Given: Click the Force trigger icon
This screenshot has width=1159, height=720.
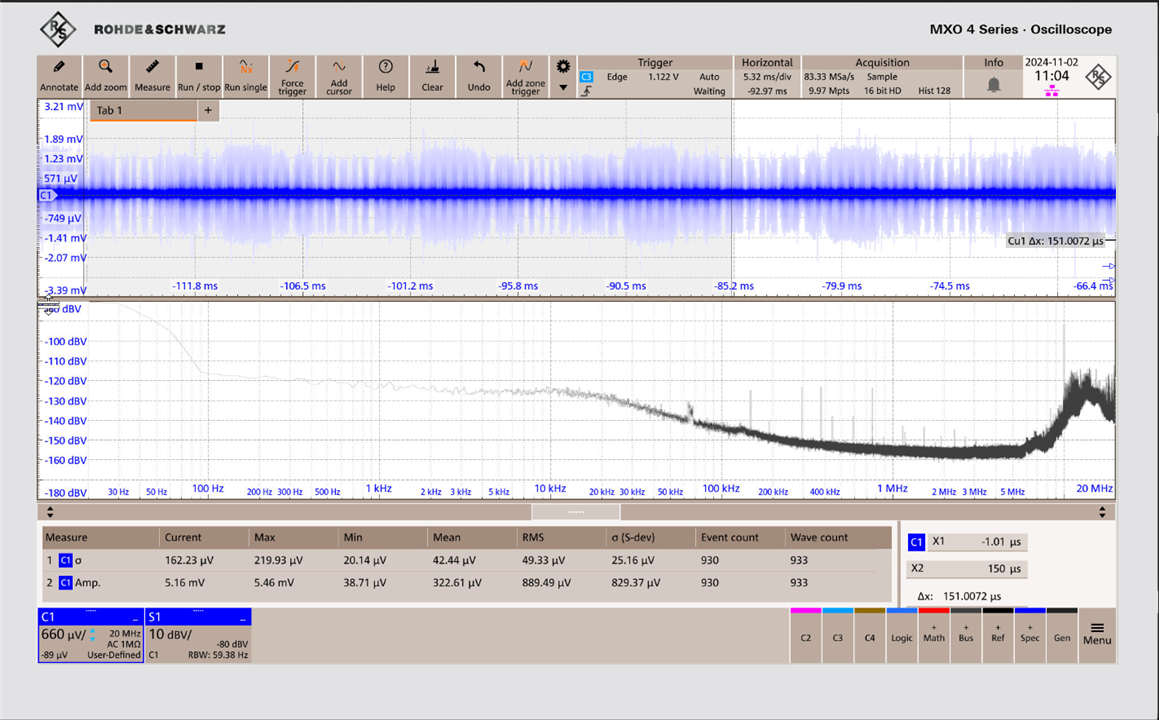Looking at the screenshot, I should pyautogui.click(x=292, y=76).
